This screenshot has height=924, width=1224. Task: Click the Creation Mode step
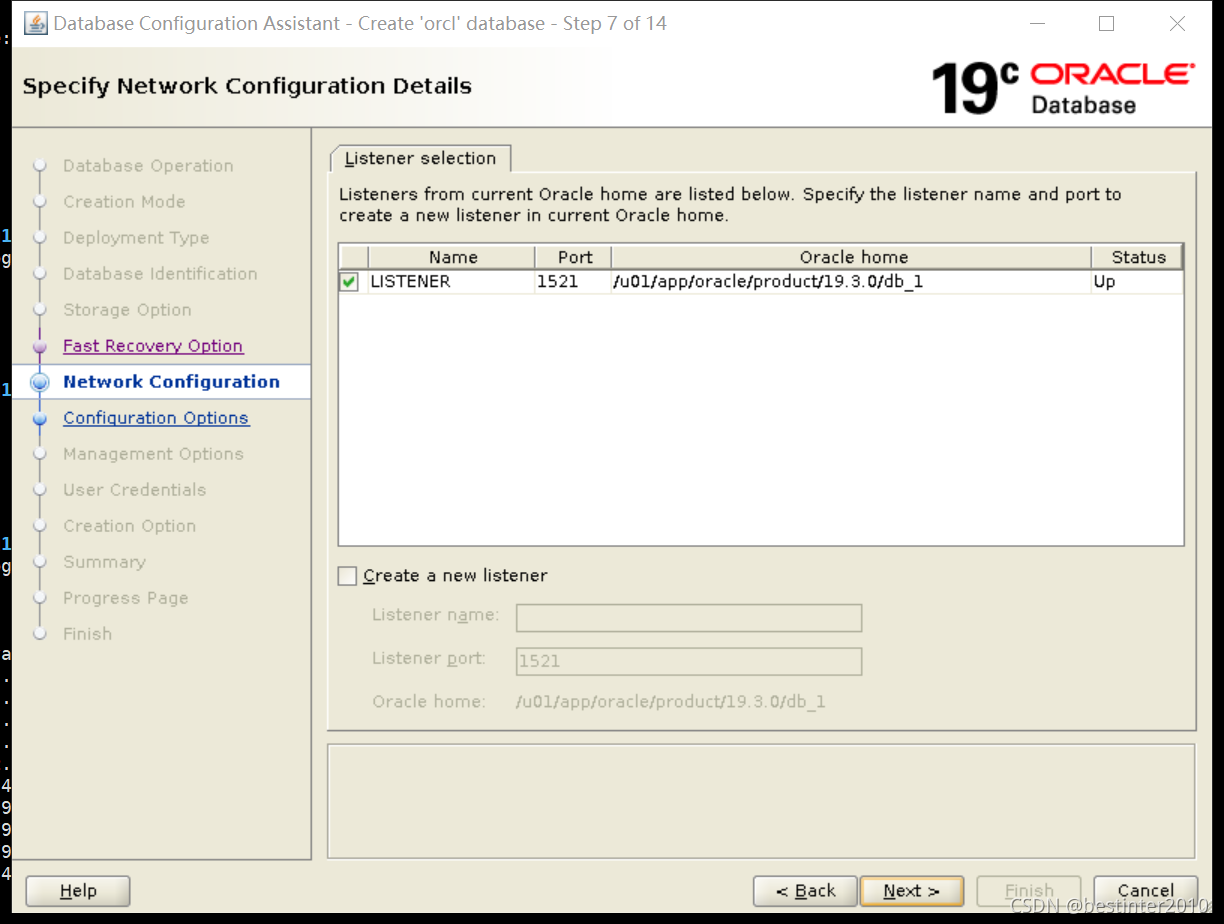(124, 202)
